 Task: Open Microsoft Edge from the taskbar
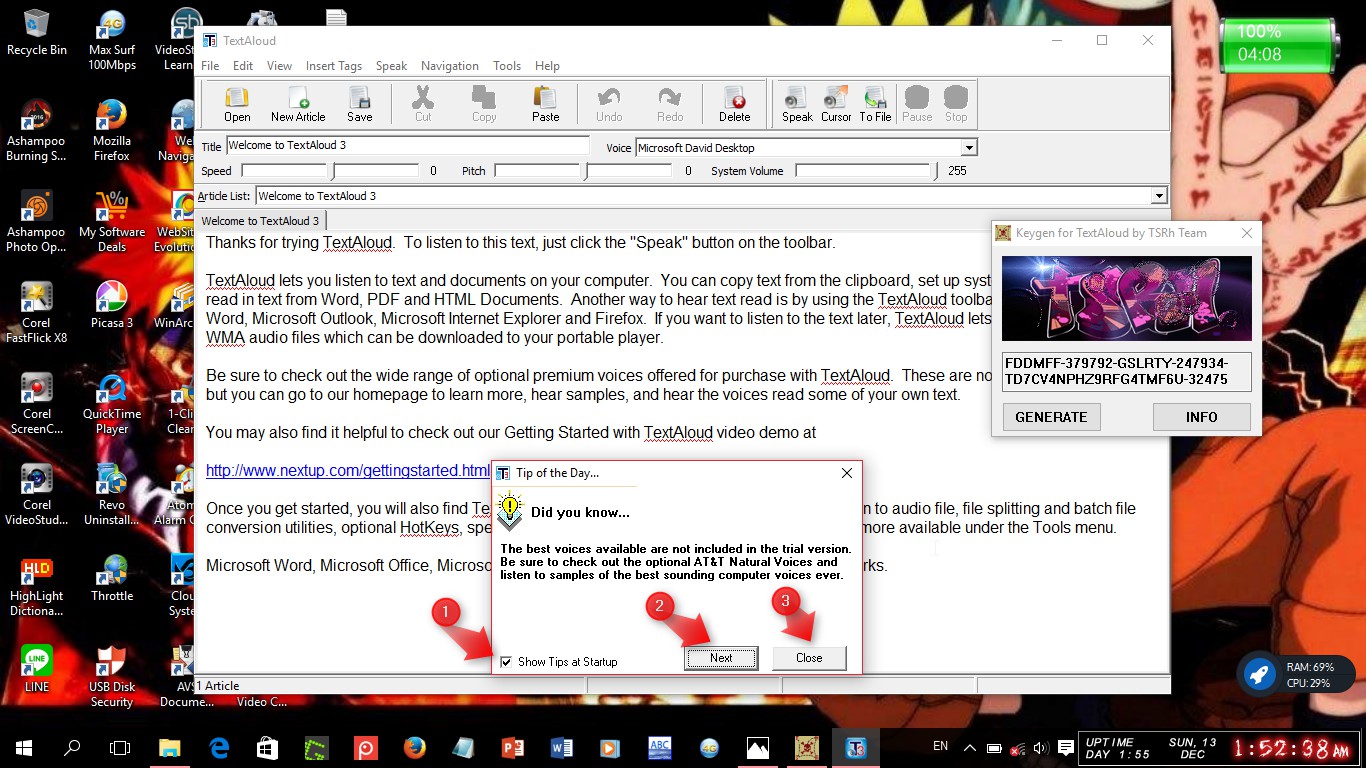click(x=219, y=747)
